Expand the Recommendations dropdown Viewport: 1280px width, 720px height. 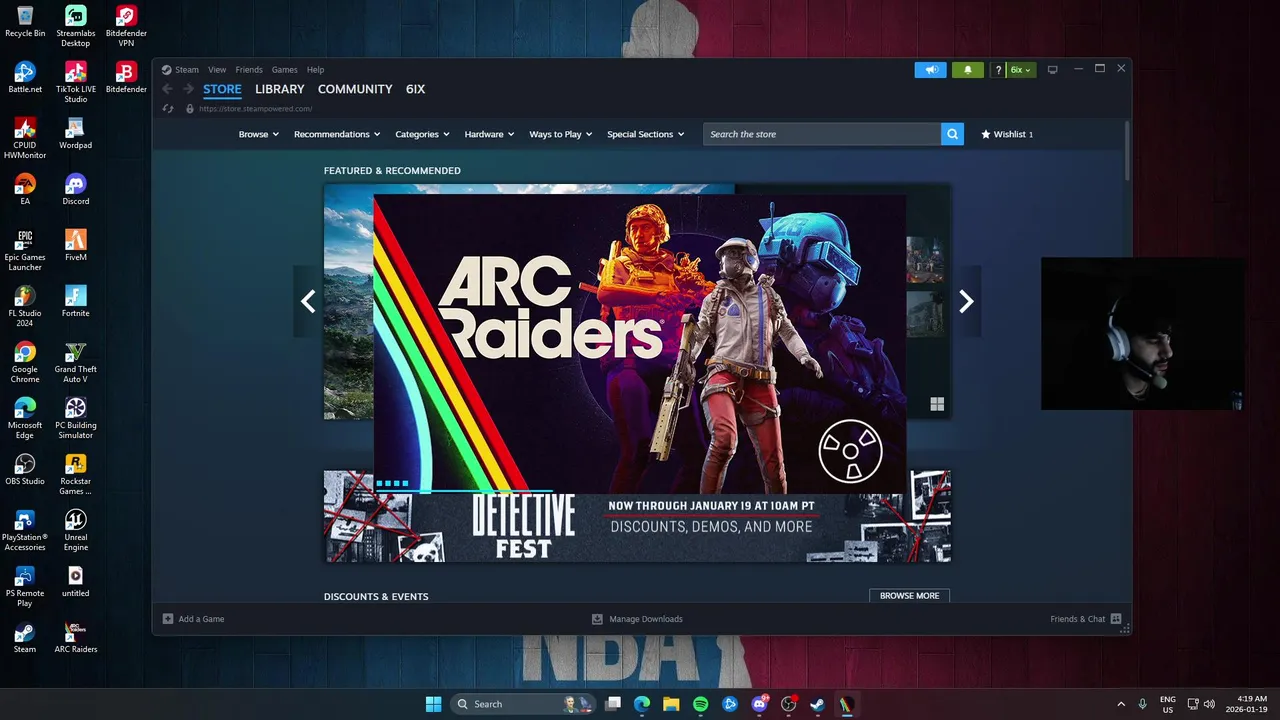pyautogui.click(x=336, y=134)
